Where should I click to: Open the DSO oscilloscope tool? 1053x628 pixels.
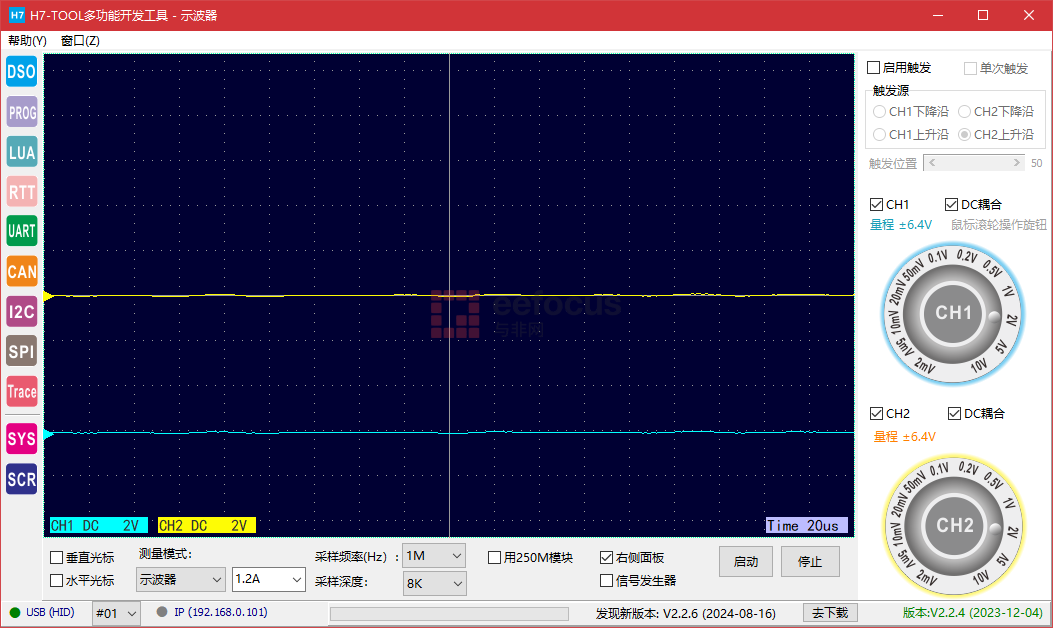coord(21,71)
